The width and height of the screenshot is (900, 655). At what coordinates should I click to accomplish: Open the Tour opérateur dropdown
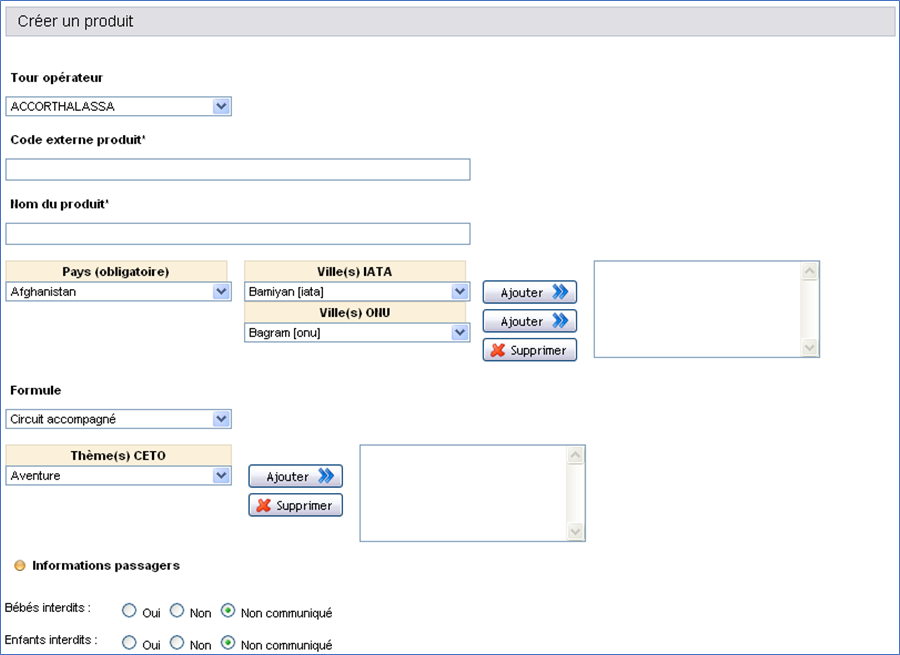tap(221, 106)
